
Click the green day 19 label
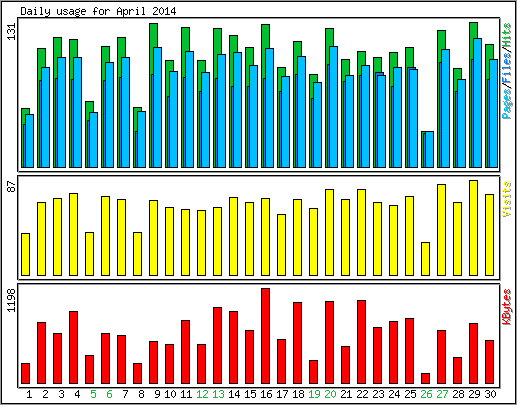[x=314, y=394]
